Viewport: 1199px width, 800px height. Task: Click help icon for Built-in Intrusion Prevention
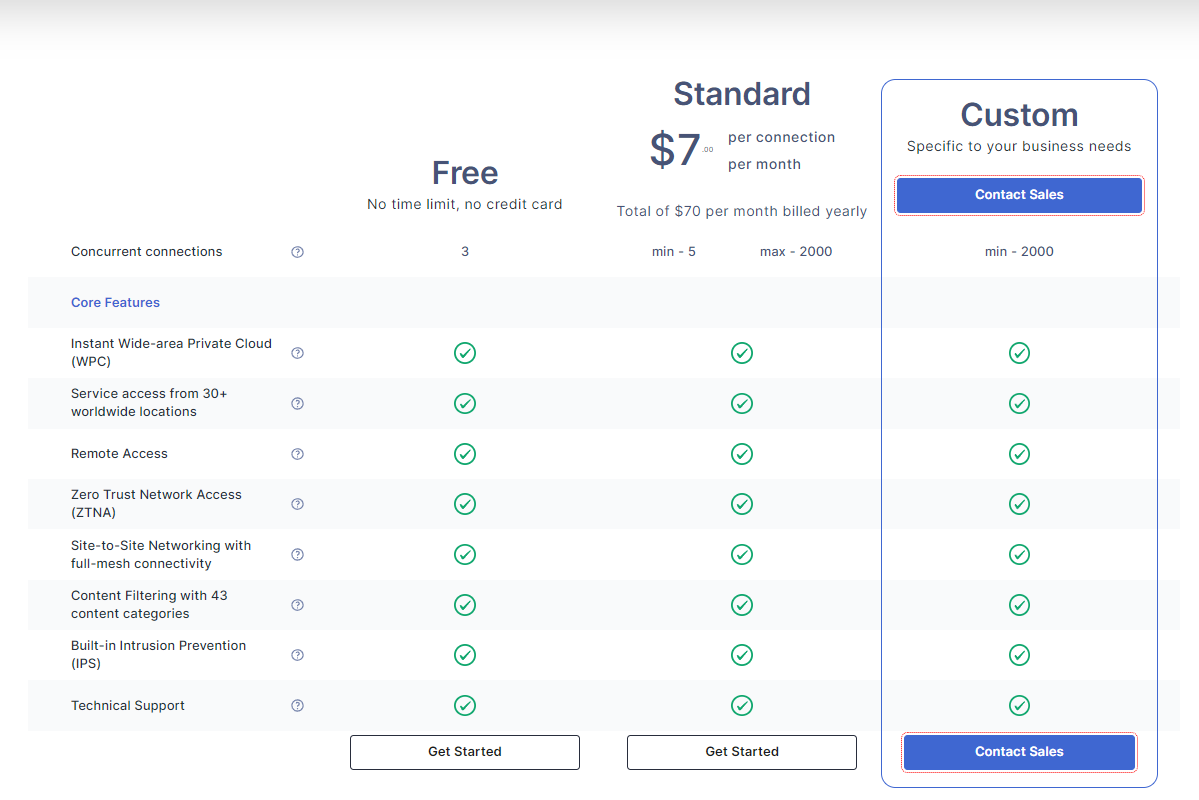297,655
